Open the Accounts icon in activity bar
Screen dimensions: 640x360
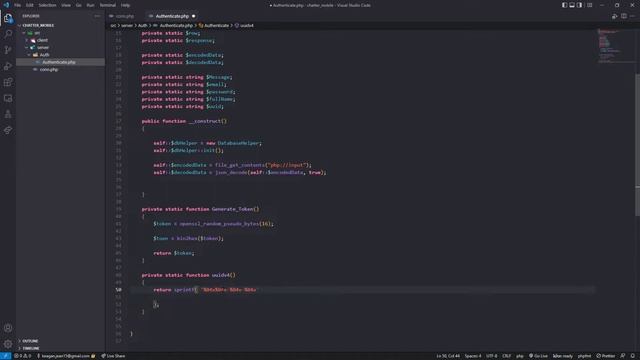click(8, 328)
